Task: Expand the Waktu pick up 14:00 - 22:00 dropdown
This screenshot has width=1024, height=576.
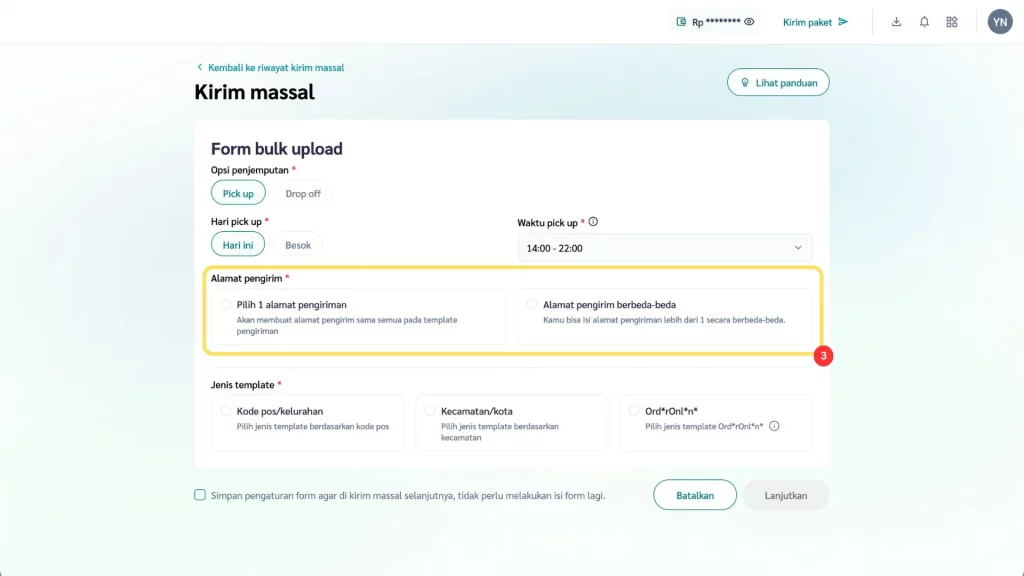Action: (x=664, y=247)
